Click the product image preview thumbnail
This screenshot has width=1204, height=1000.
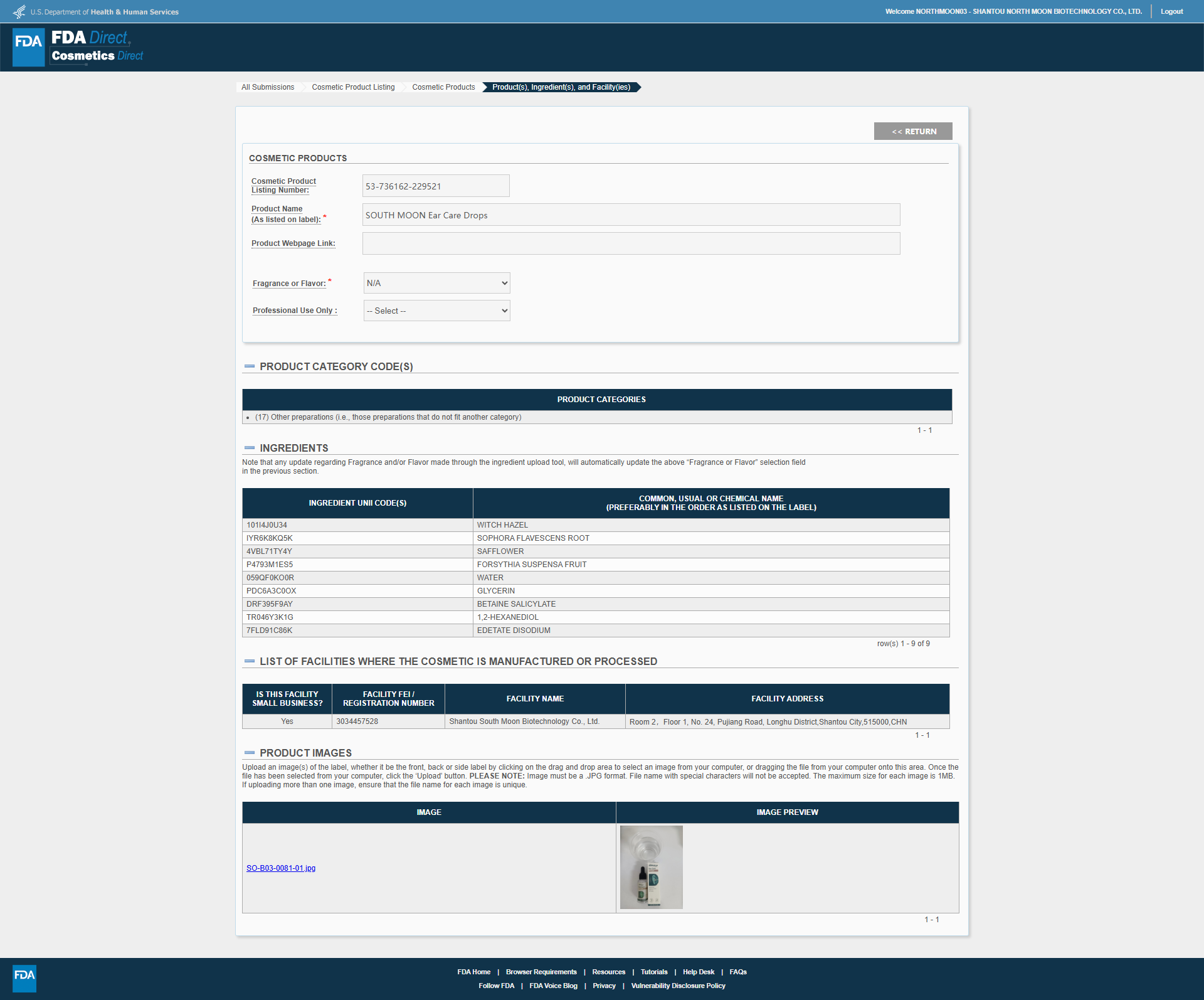click(x=651, y=867)
